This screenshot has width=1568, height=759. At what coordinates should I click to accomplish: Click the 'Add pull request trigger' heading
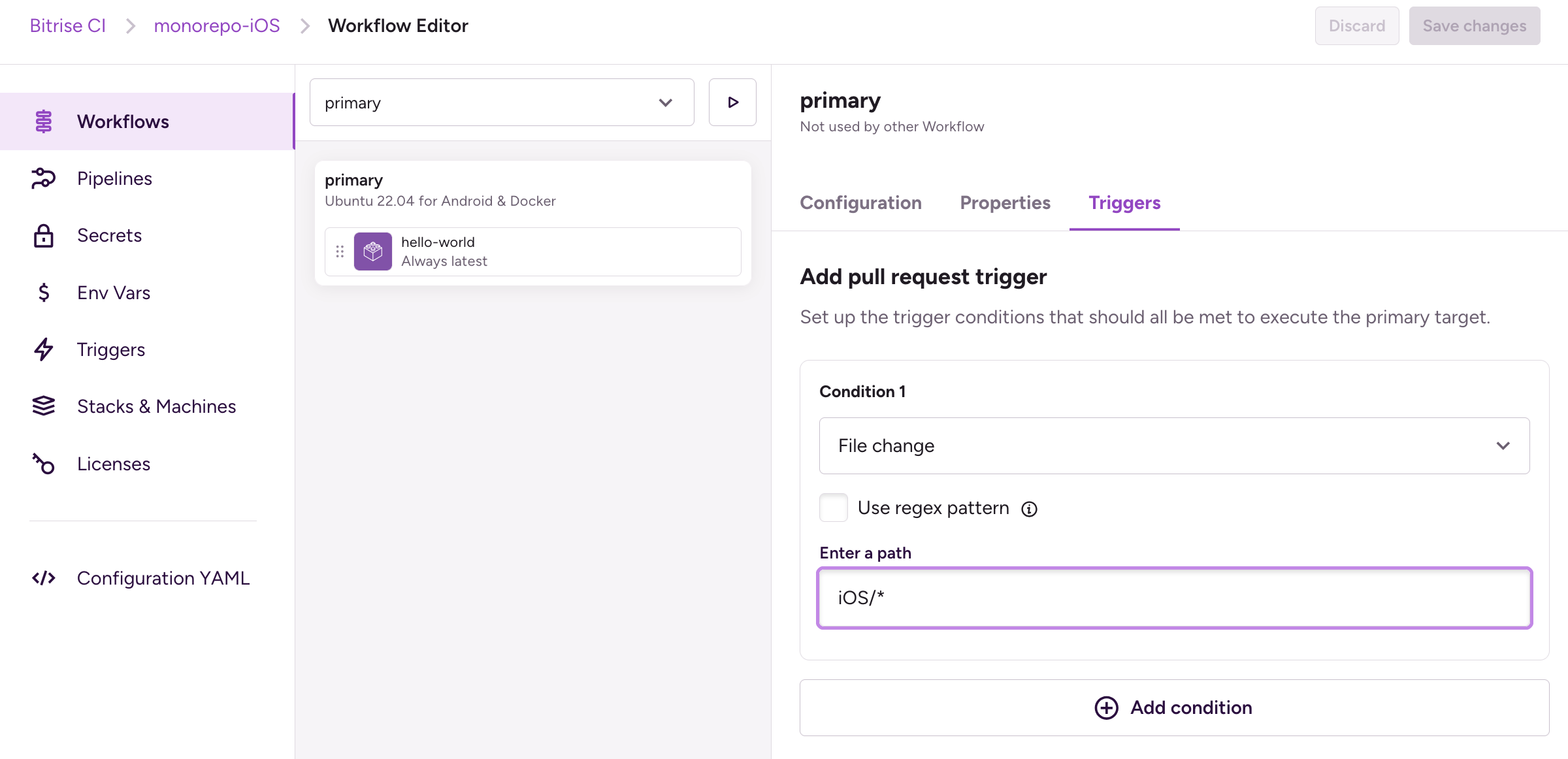tap(923, 277)
